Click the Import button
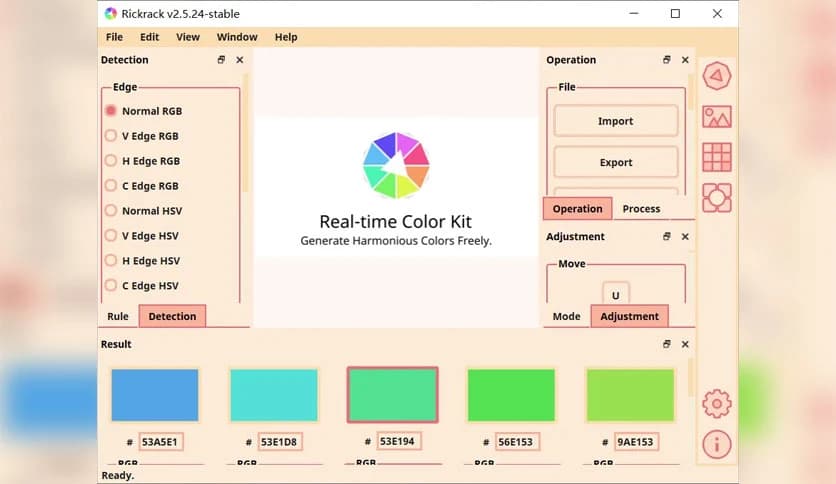The image size is (836, 484). (x=615, y=121)
